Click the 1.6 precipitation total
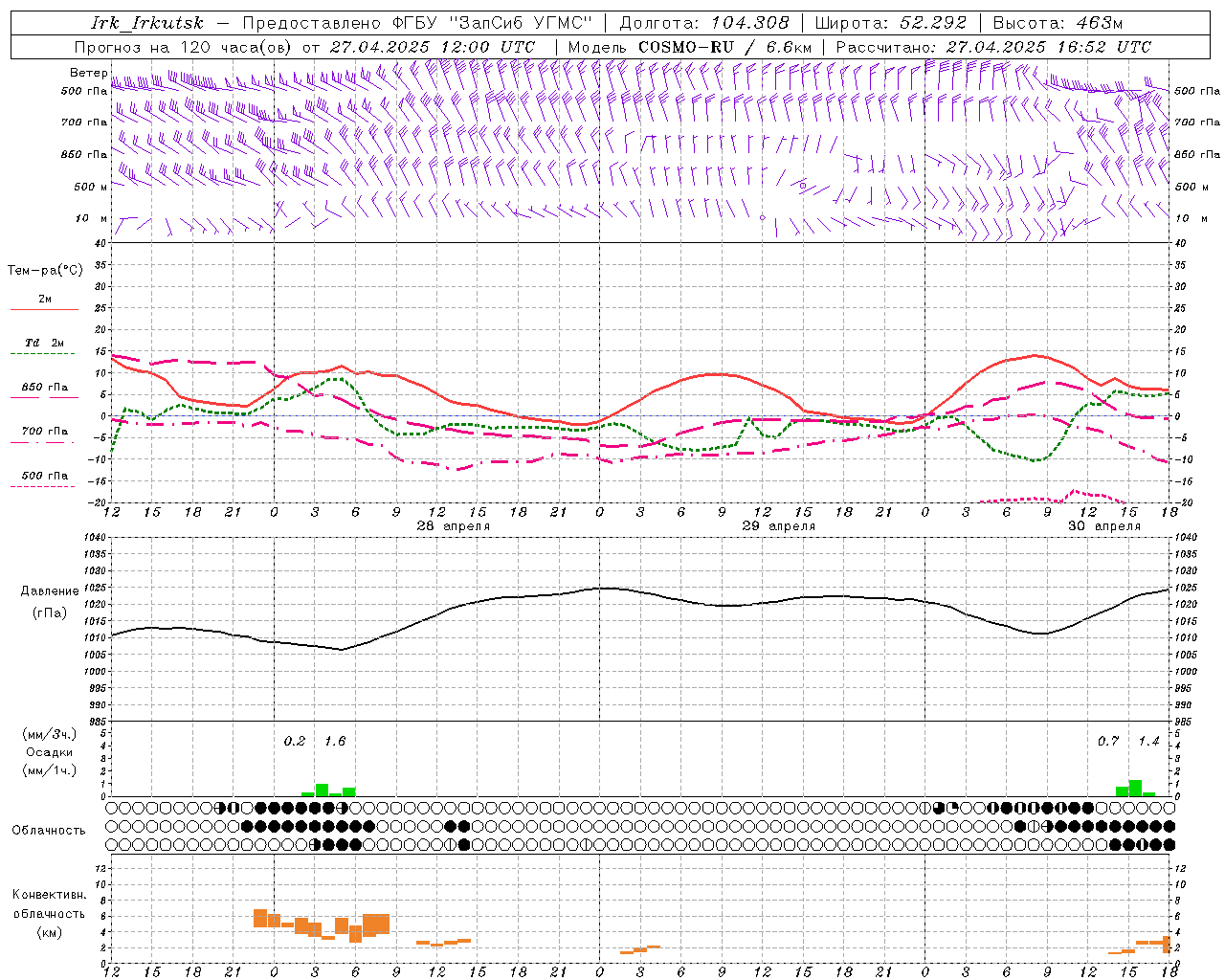The image size is (1225, 980). [335, 742]
